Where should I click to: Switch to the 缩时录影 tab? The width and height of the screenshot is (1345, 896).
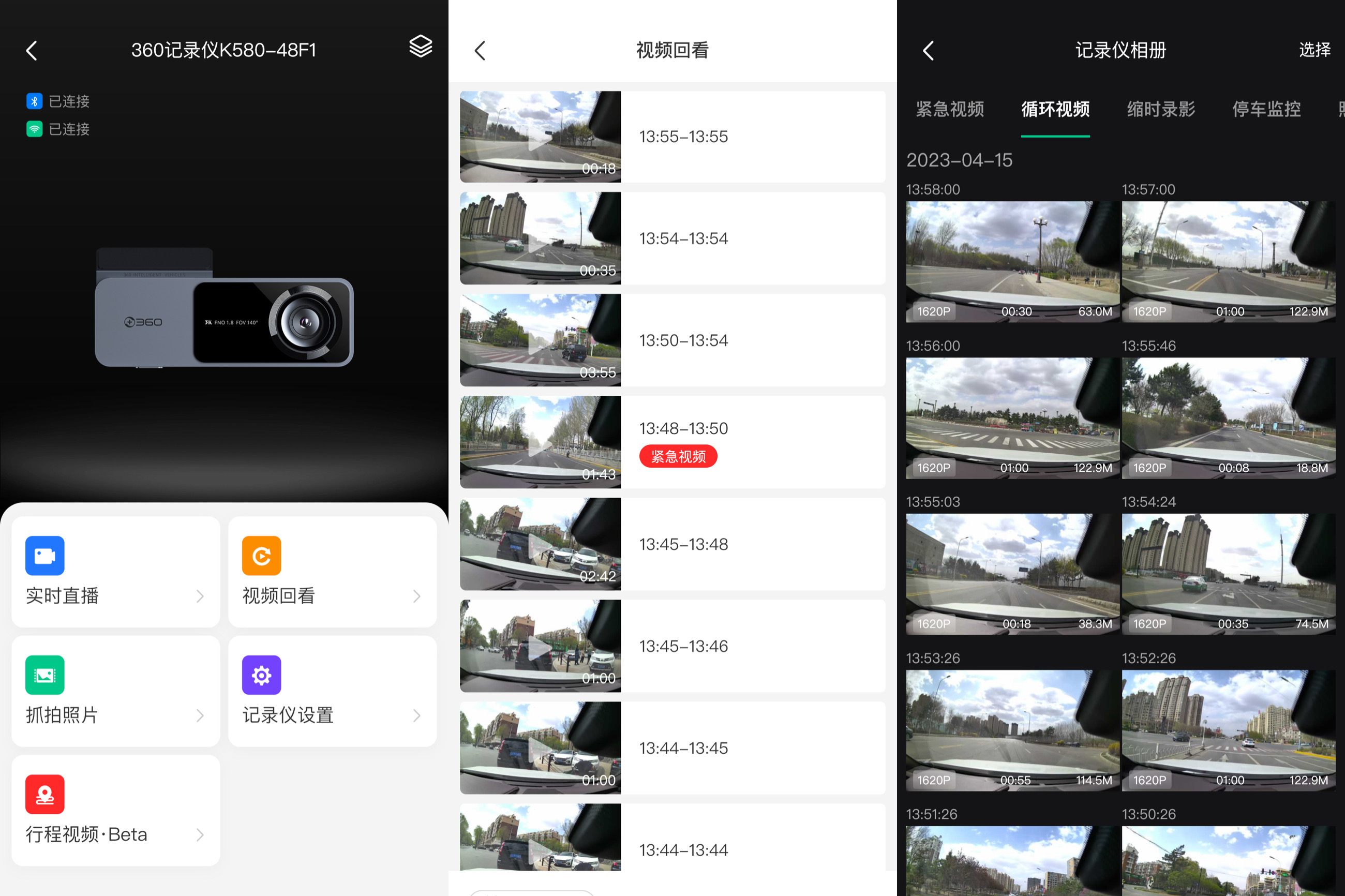1160,110
